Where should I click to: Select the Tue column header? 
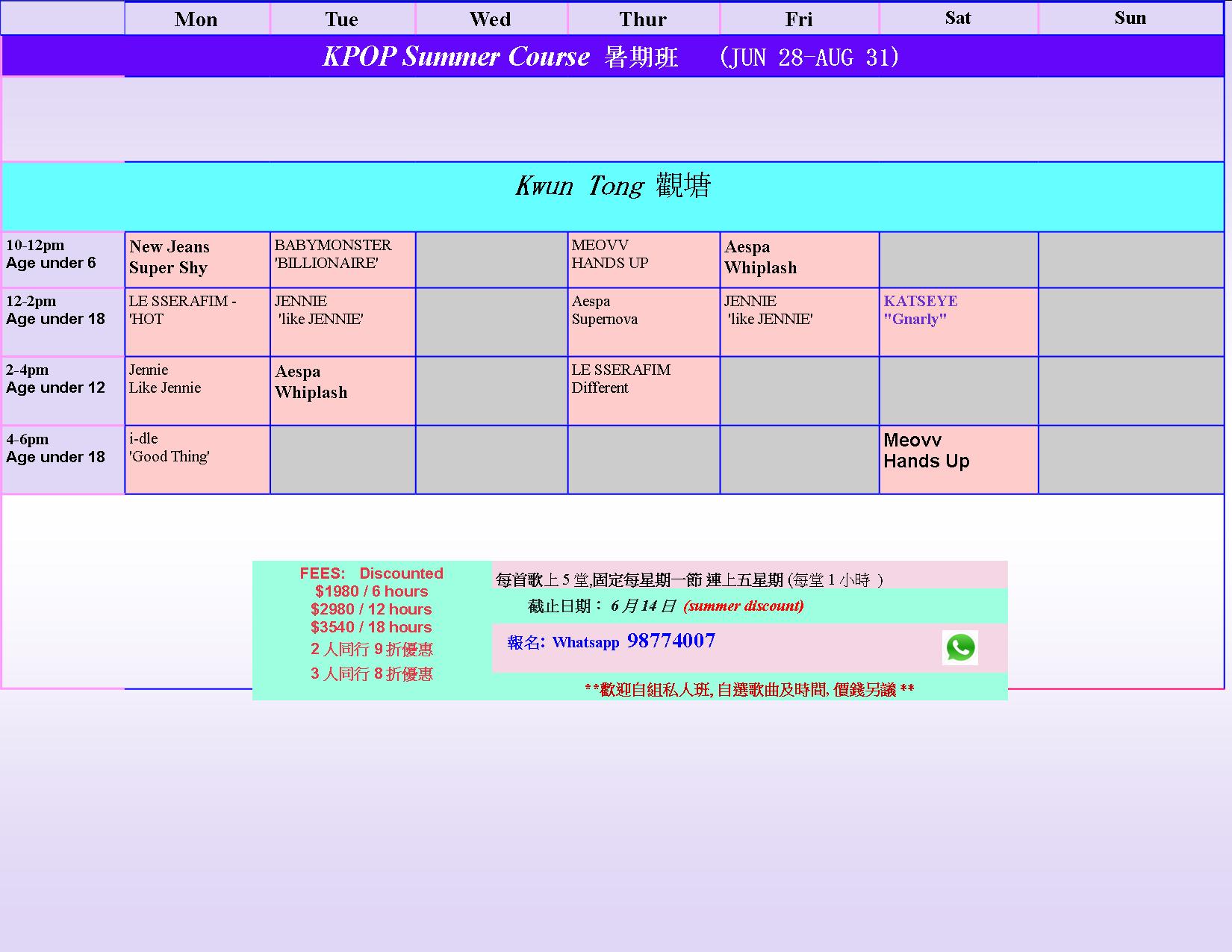(342, 19)
